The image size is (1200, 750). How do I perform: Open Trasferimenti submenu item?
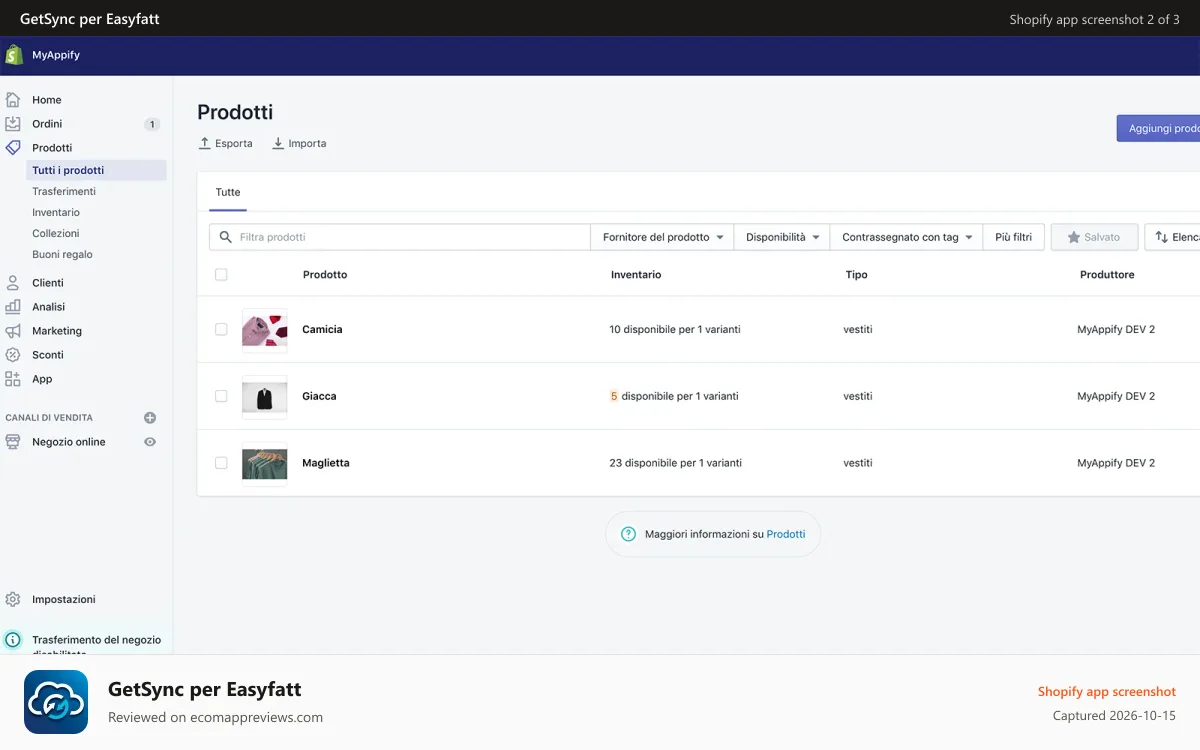(x=64, y=191)
